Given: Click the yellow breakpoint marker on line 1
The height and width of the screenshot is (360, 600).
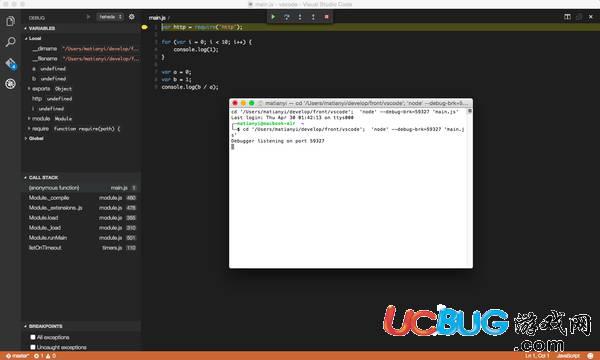Looking at the screenshot, I should pyautogui.click(x=145, y=27).
